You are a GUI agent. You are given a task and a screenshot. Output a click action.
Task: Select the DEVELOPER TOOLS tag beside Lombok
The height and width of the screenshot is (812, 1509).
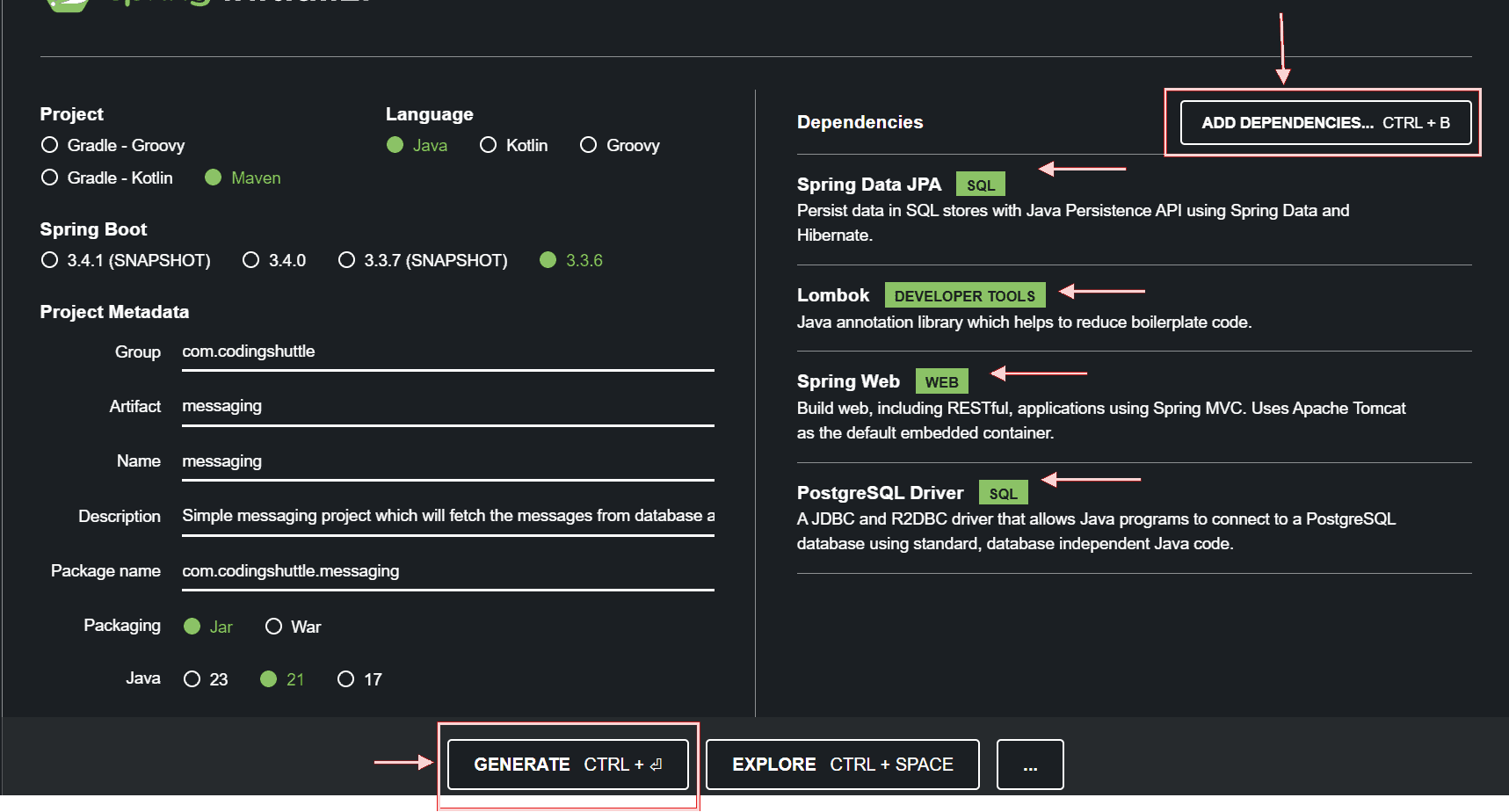point(965,296)
